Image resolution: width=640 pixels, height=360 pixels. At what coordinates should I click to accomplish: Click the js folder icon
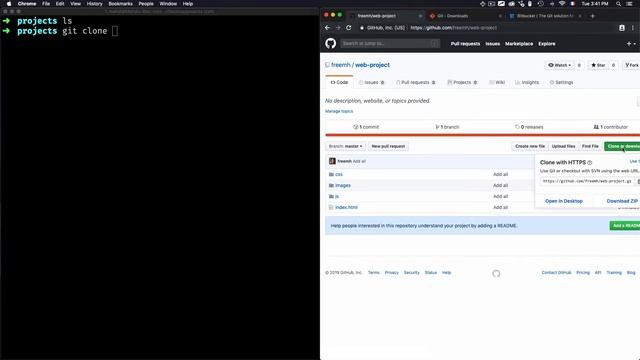pos(331,196)
